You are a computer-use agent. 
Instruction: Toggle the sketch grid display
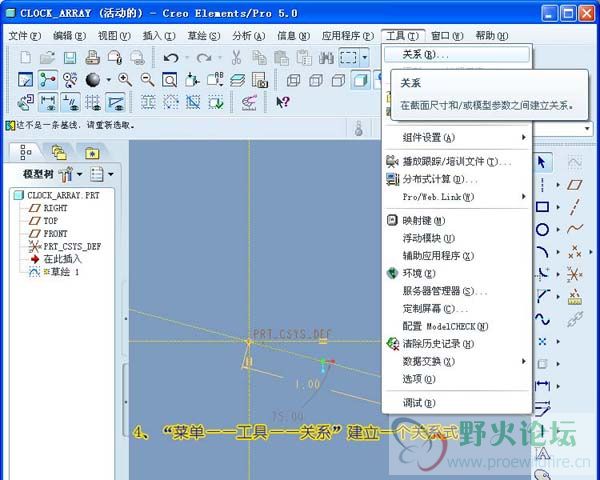point(93,102)
